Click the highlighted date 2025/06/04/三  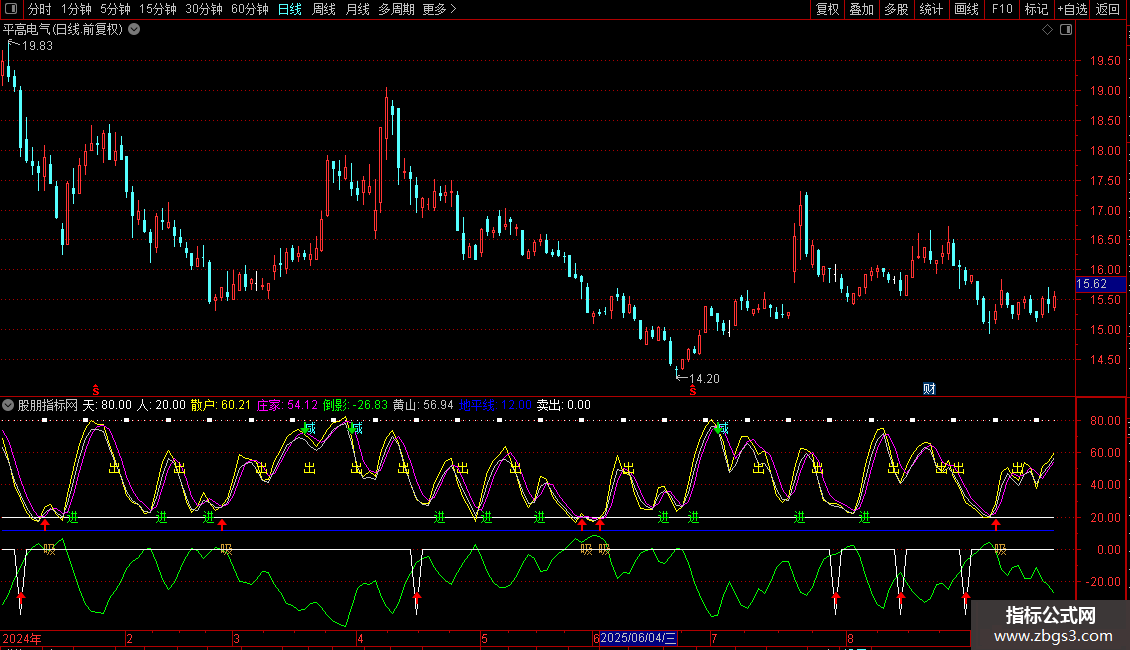coord(639,638)
